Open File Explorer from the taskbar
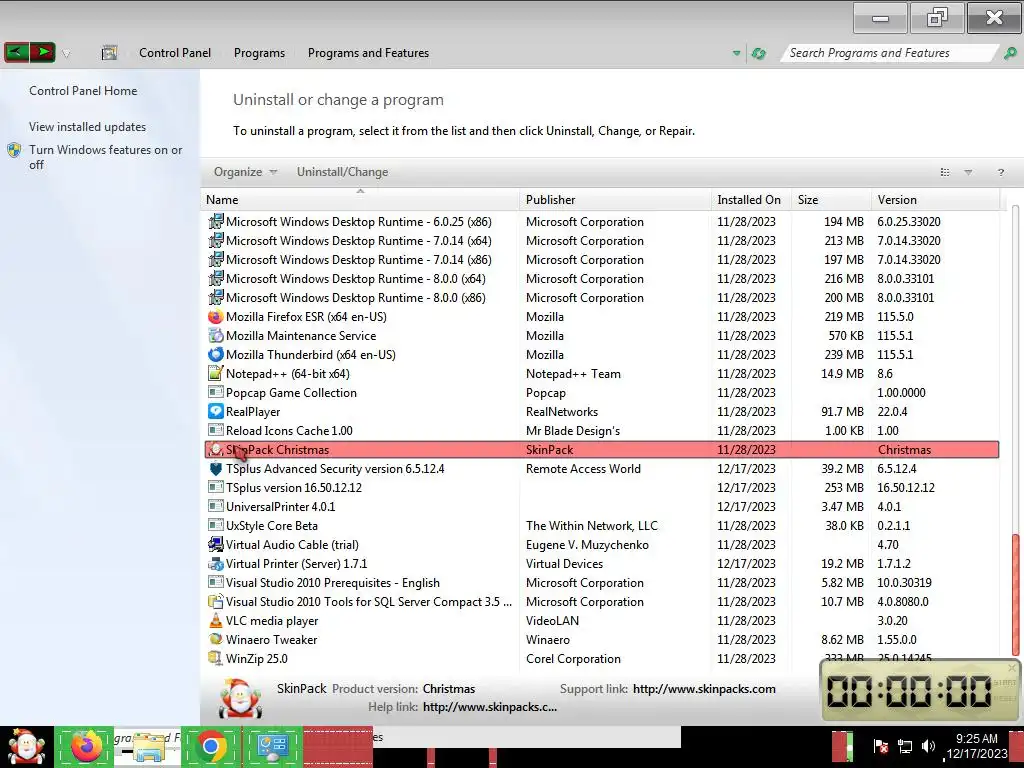1024x768 pixels. (148, 747)
